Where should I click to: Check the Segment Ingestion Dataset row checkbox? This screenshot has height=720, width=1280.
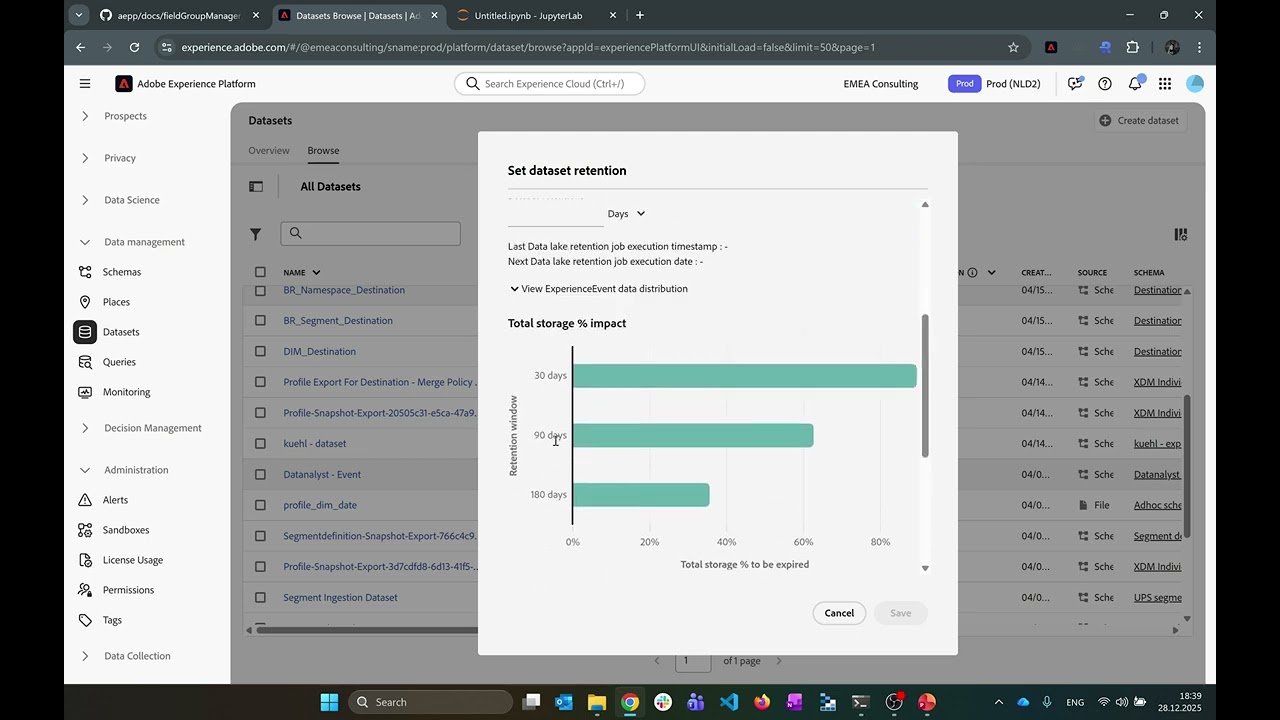click(260, 598)
